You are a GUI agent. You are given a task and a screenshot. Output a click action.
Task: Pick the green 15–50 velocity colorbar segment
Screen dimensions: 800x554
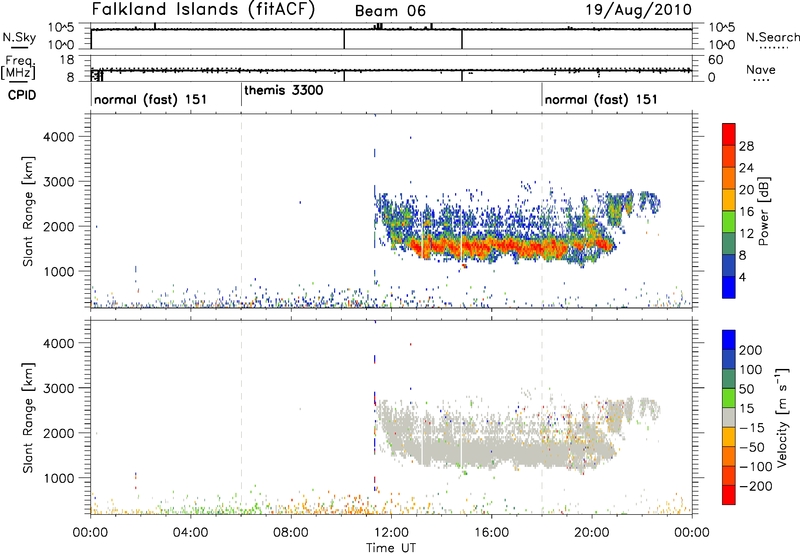coord(729,398)
